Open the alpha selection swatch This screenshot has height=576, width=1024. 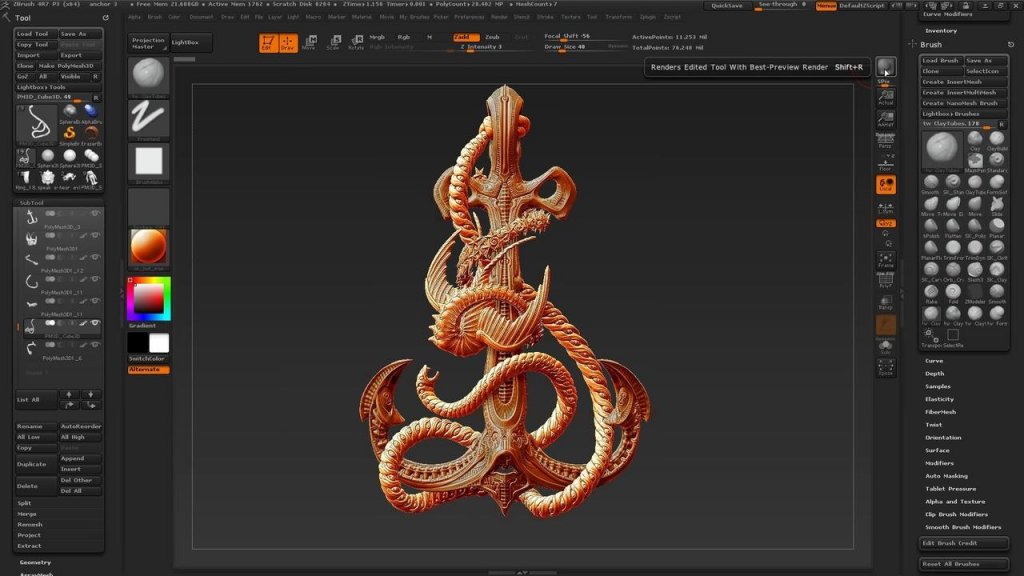tap(149, 163)
